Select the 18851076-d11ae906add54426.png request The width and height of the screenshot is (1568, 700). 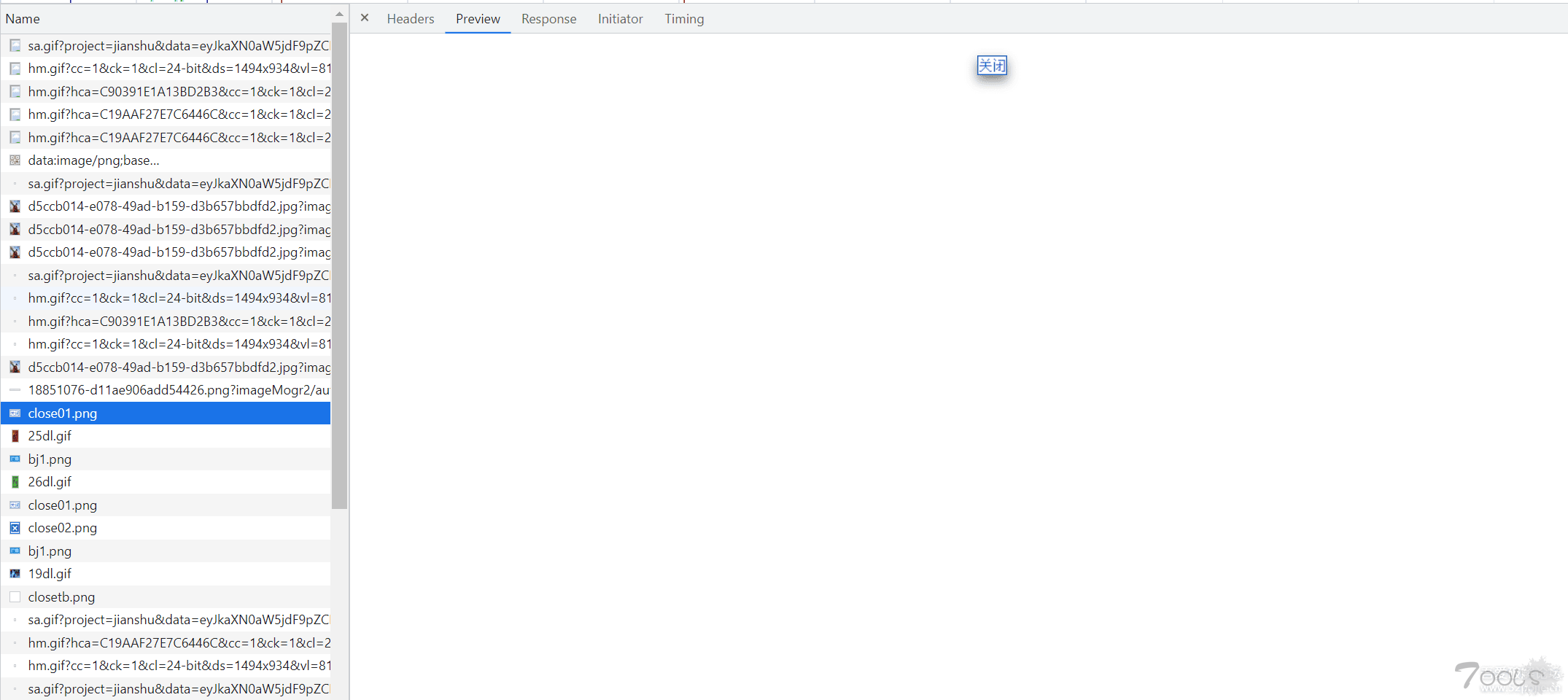166,390
